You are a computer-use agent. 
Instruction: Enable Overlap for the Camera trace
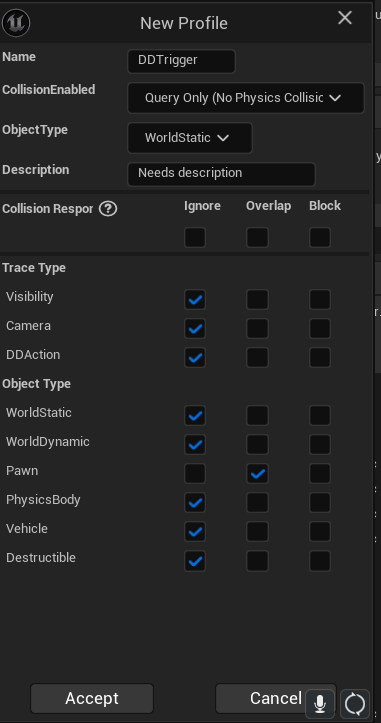point(257,329)
